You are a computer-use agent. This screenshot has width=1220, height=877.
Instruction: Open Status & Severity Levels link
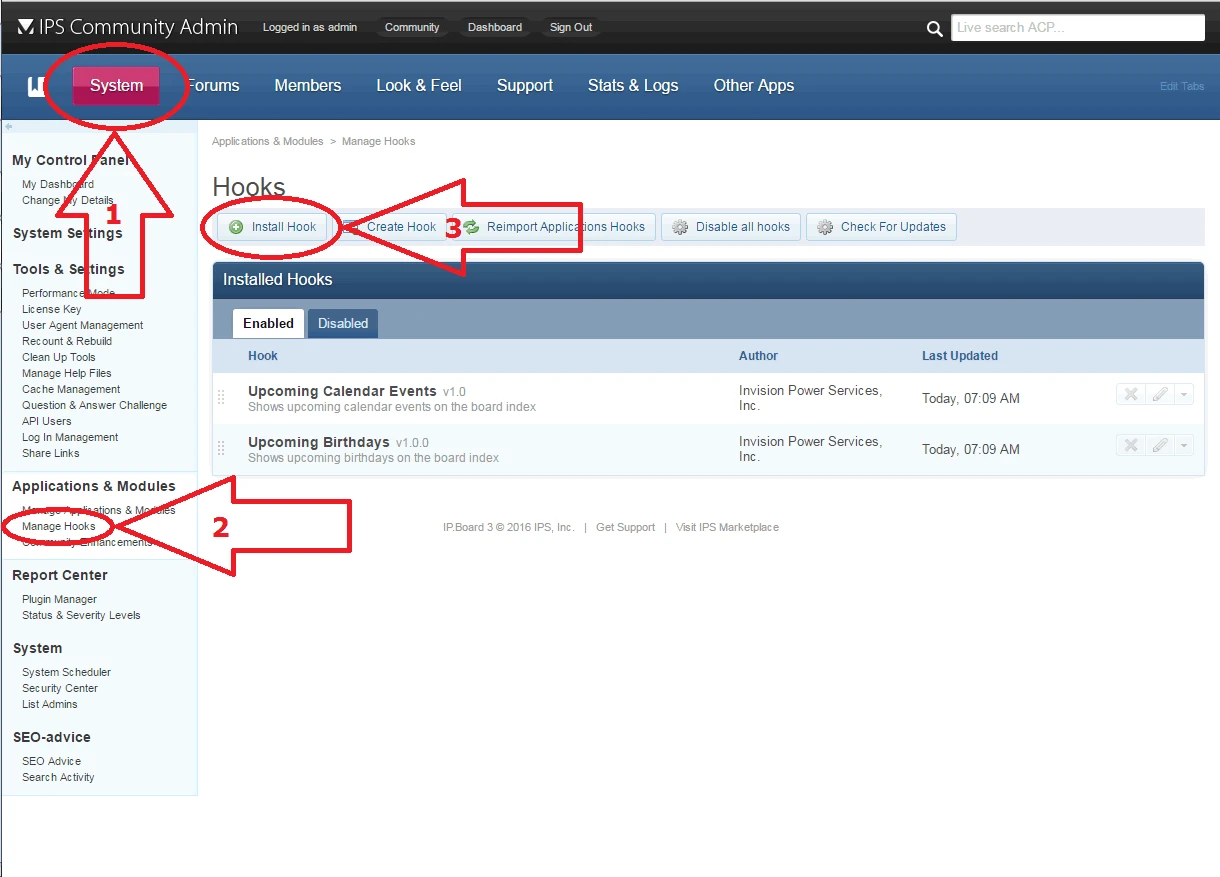[81, 615]
